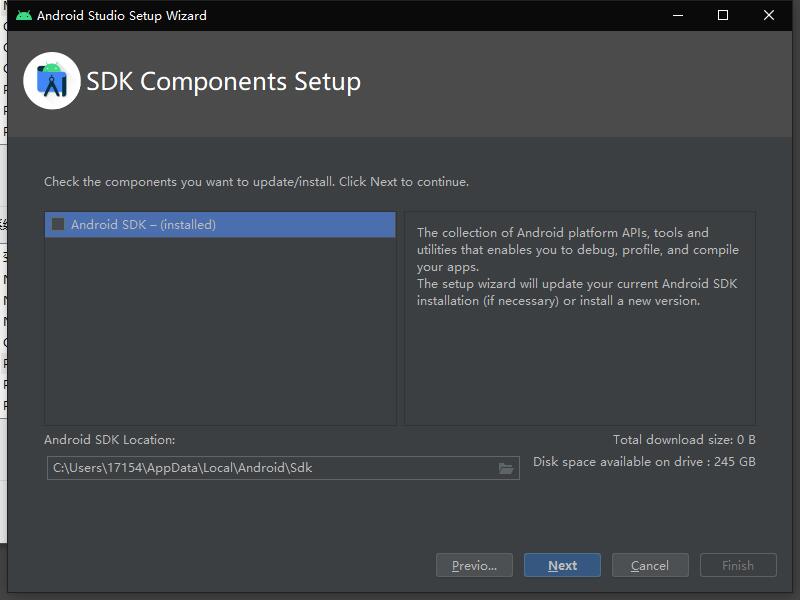Continue with the Next button
Viewport: 800px width, 600px height.
coord(562,565)
